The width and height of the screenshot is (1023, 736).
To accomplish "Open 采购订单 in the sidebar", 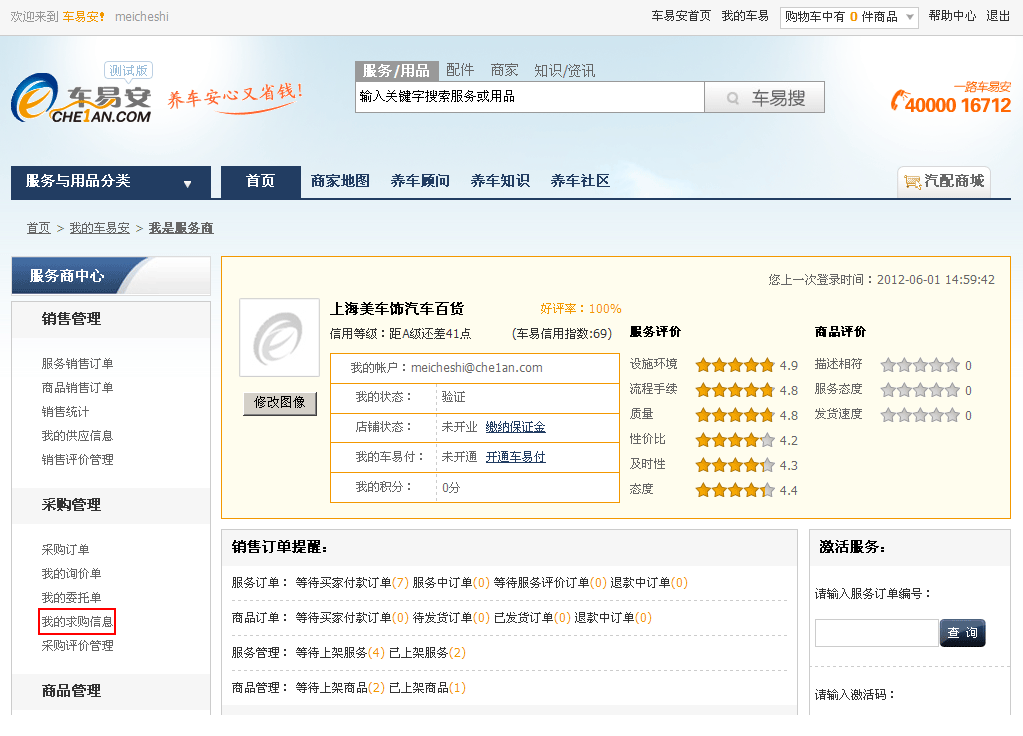I will pyautogui.click(x=65, y=549).
